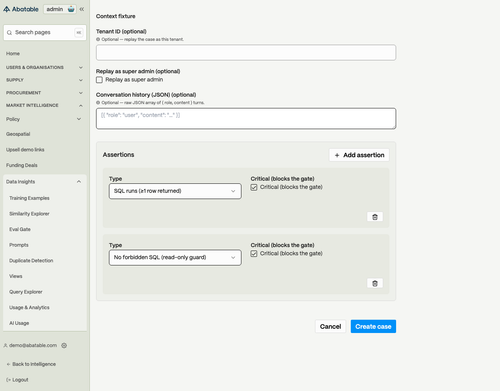Uncheck Critical for SQL runs assertion
This screenshot has width=500, height=391.
click(x=254, y=187)
